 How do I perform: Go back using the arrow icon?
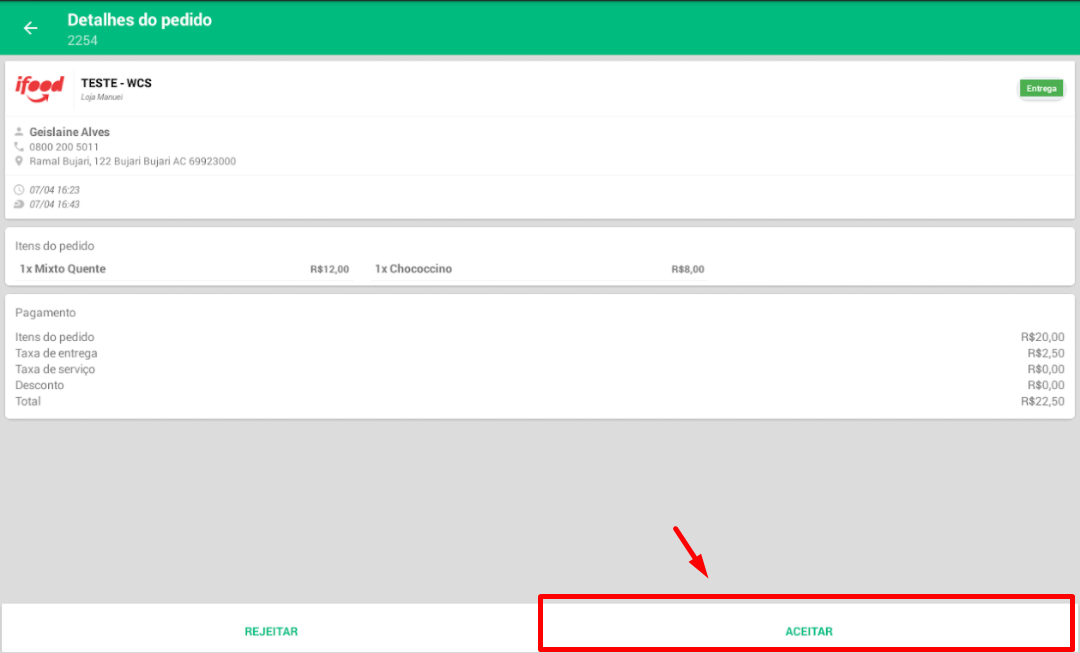(x=30, y=28)
